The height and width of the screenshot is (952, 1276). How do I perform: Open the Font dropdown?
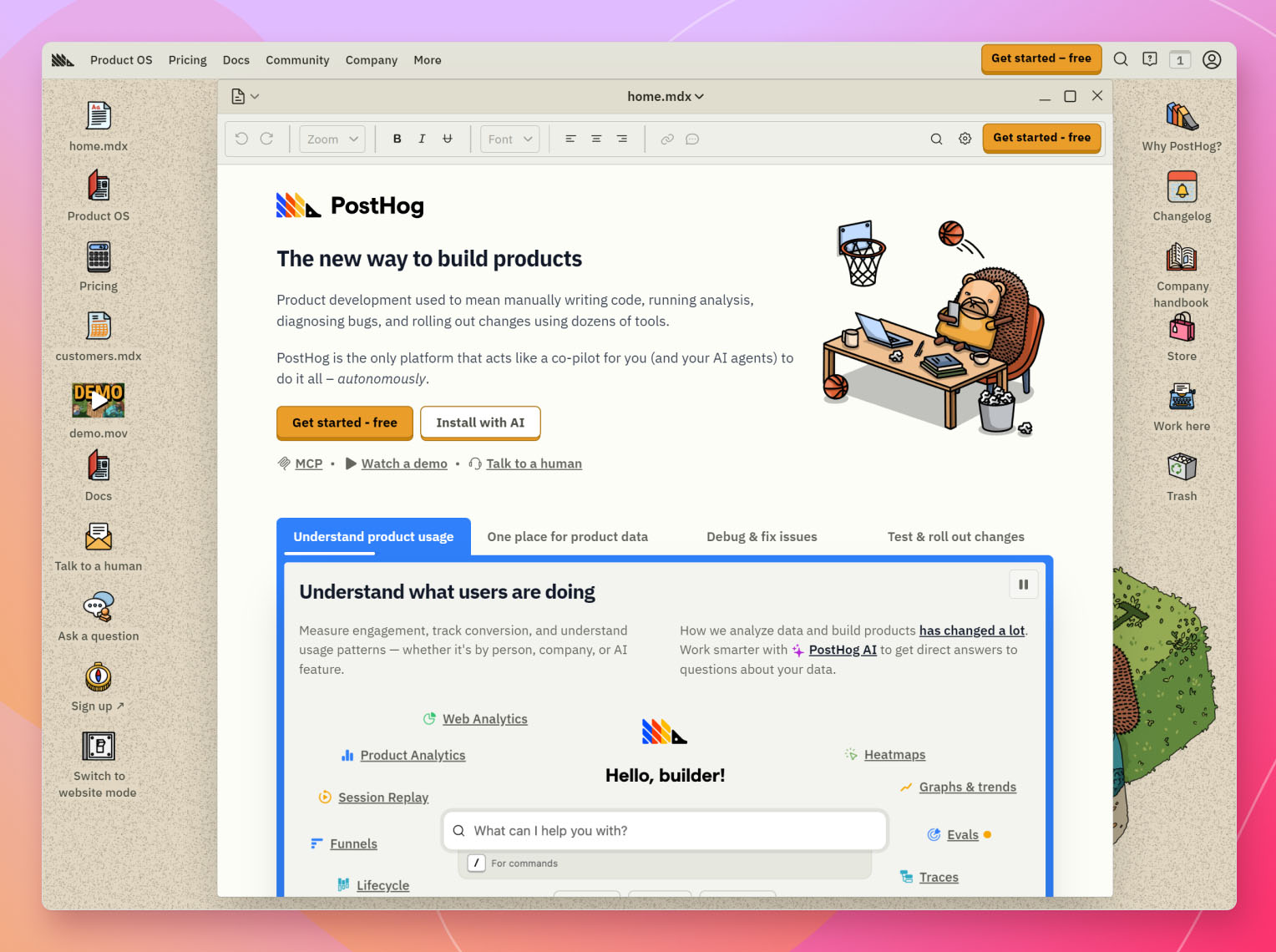point(509,139)
